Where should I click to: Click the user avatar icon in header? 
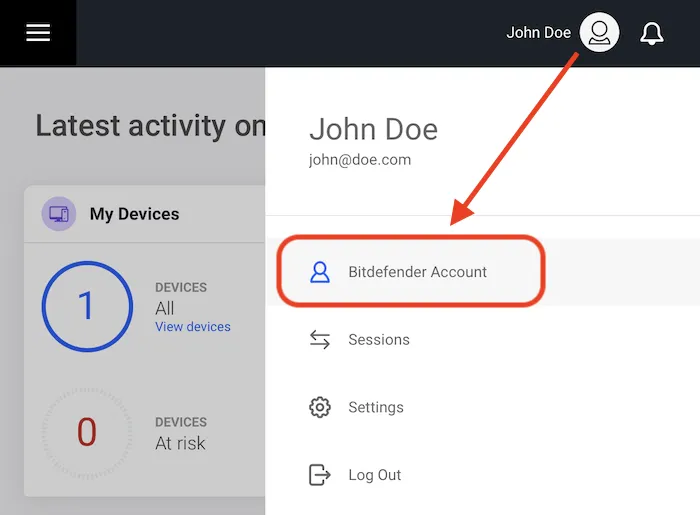tap(599, 32)
